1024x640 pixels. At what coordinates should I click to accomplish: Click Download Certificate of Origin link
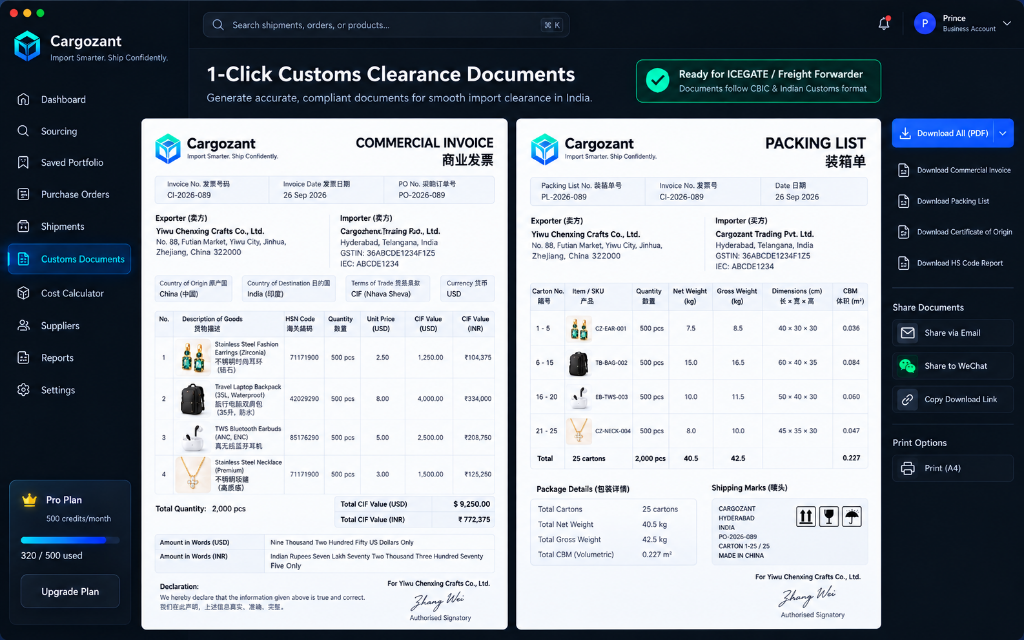[965, 232]
